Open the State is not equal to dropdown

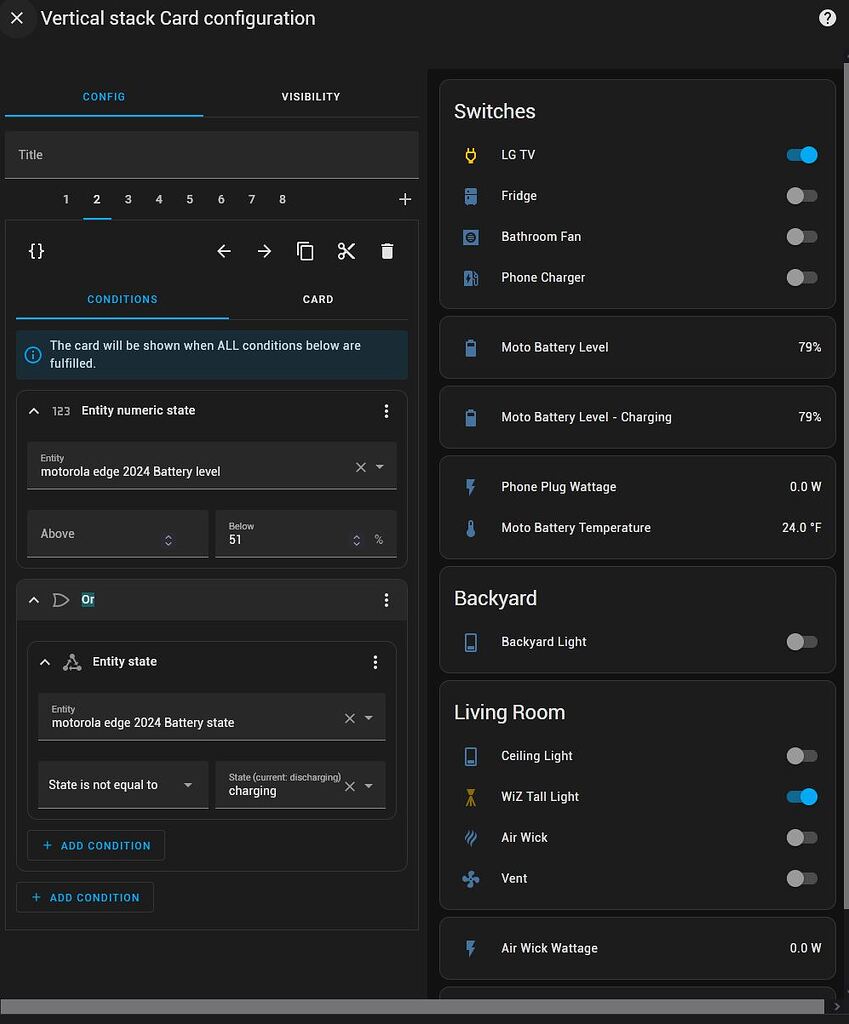[122, 785]
